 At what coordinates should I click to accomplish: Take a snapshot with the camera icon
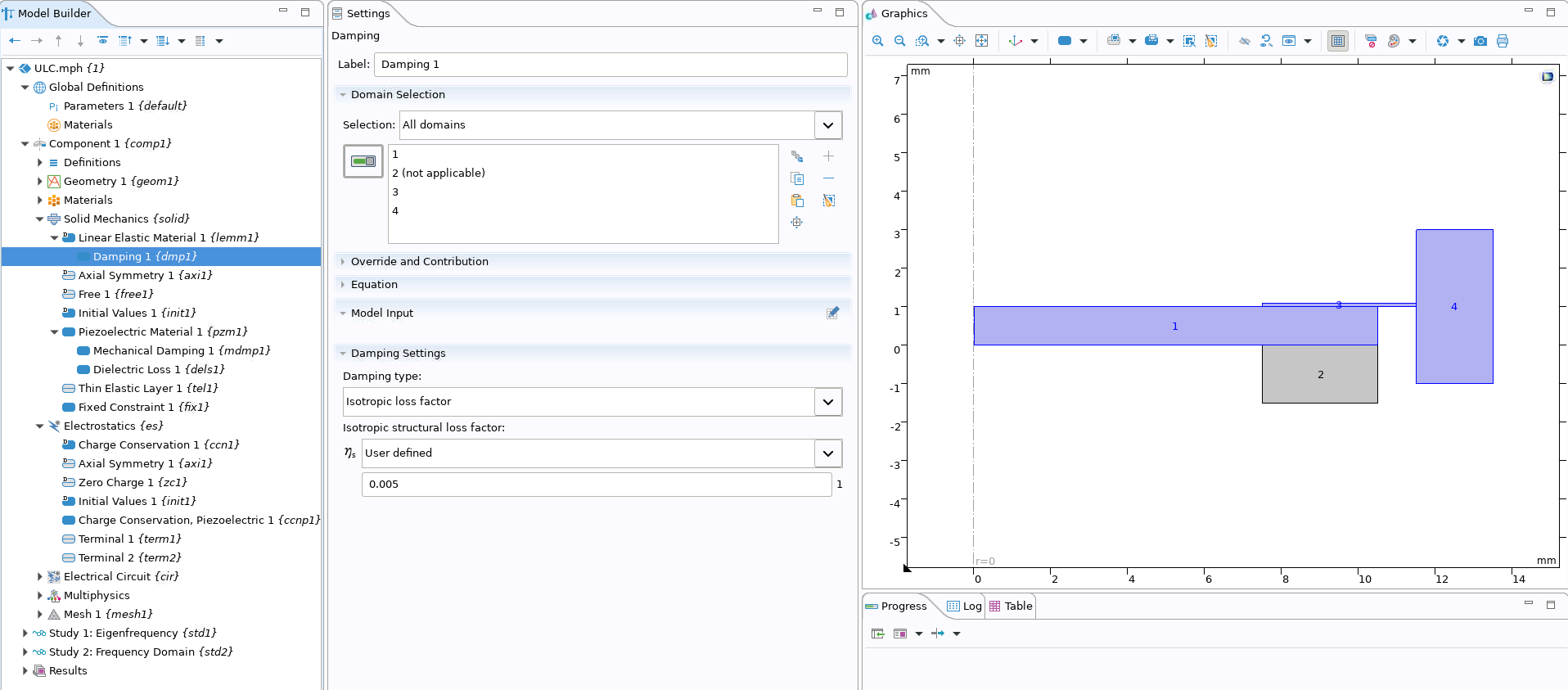pyautogui.click(x=1480, y=41)
